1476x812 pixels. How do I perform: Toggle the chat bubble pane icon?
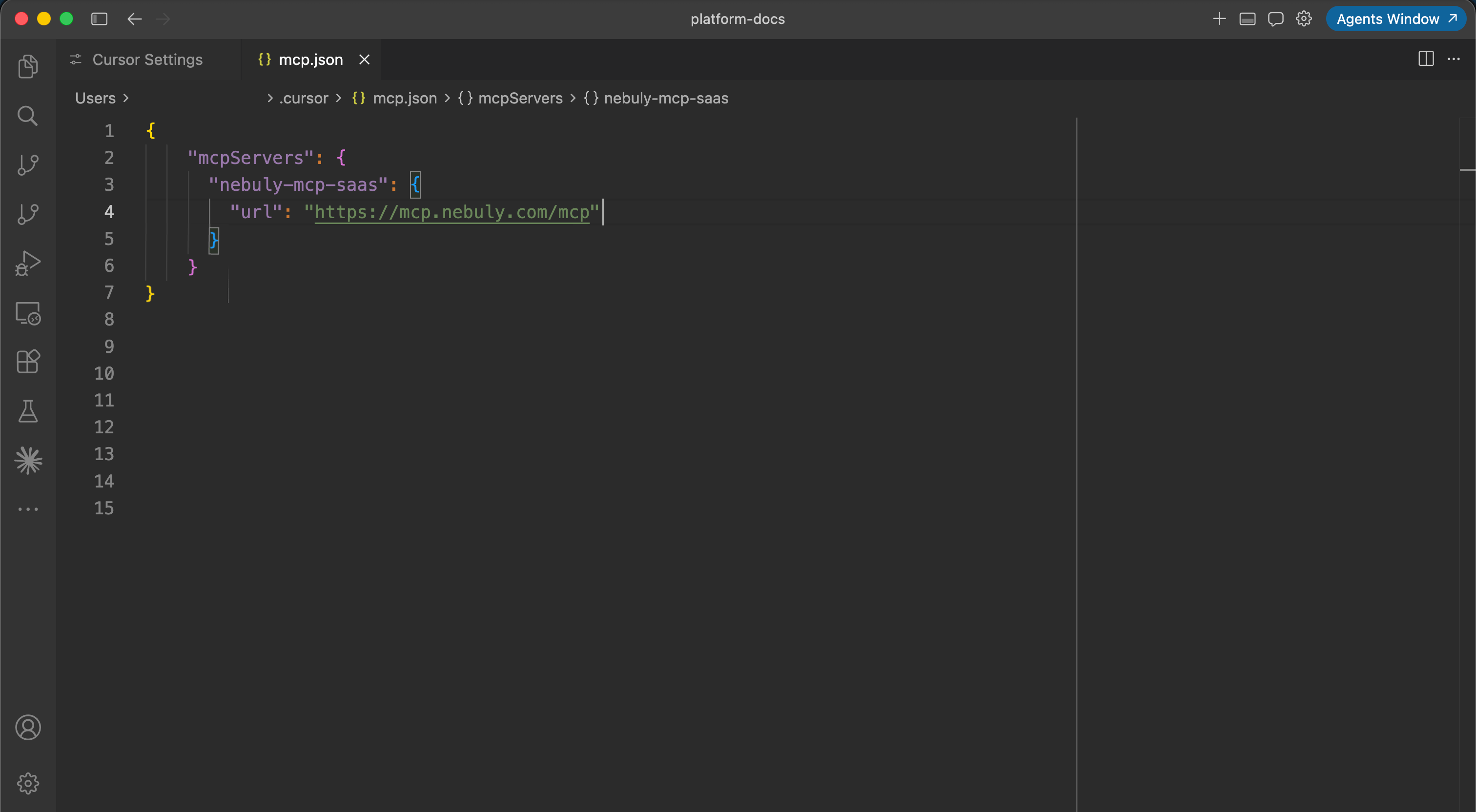pos(1275,19)
